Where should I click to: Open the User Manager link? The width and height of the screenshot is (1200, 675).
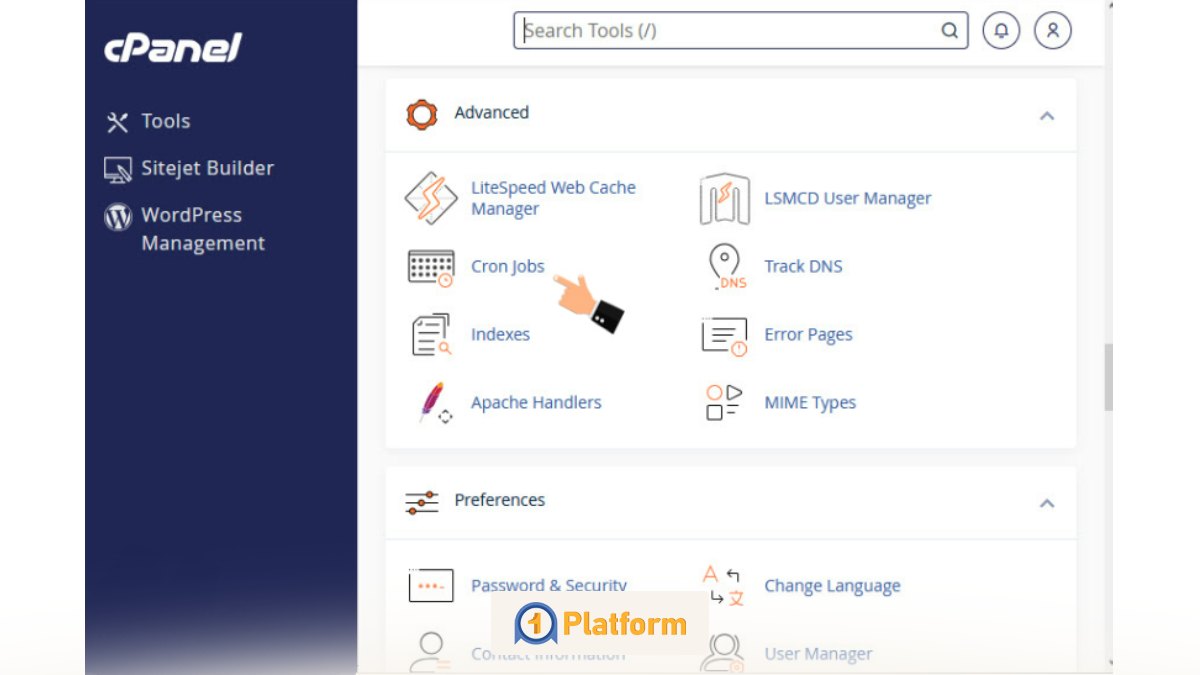point(818,653)
